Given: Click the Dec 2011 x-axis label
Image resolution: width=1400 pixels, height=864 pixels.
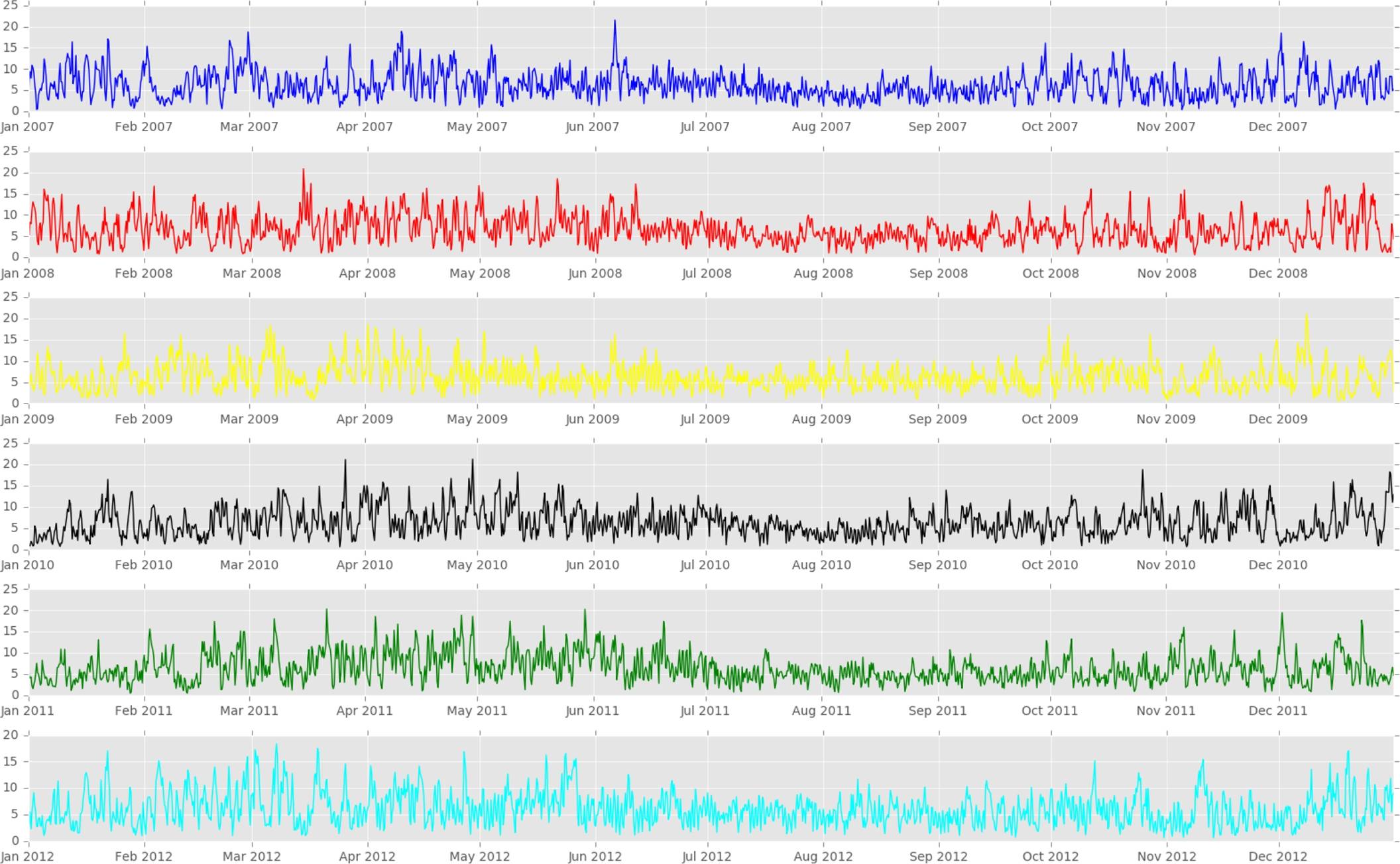Looking at the screenshot, I should coord(1277,710).
